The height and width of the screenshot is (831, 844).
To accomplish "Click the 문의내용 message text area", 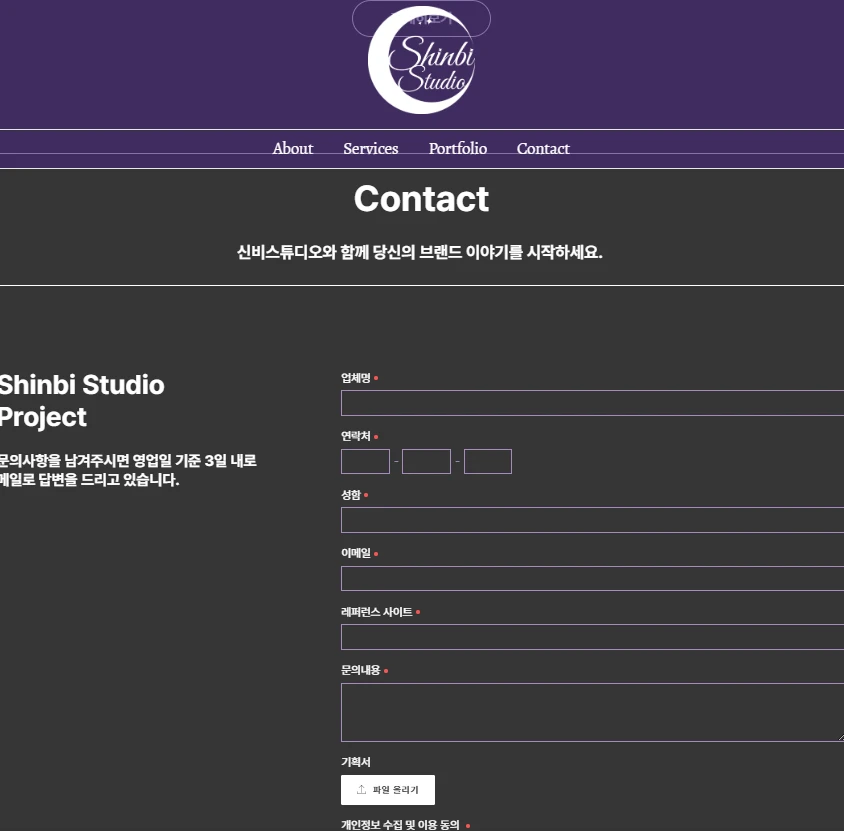I will (592, 713).
